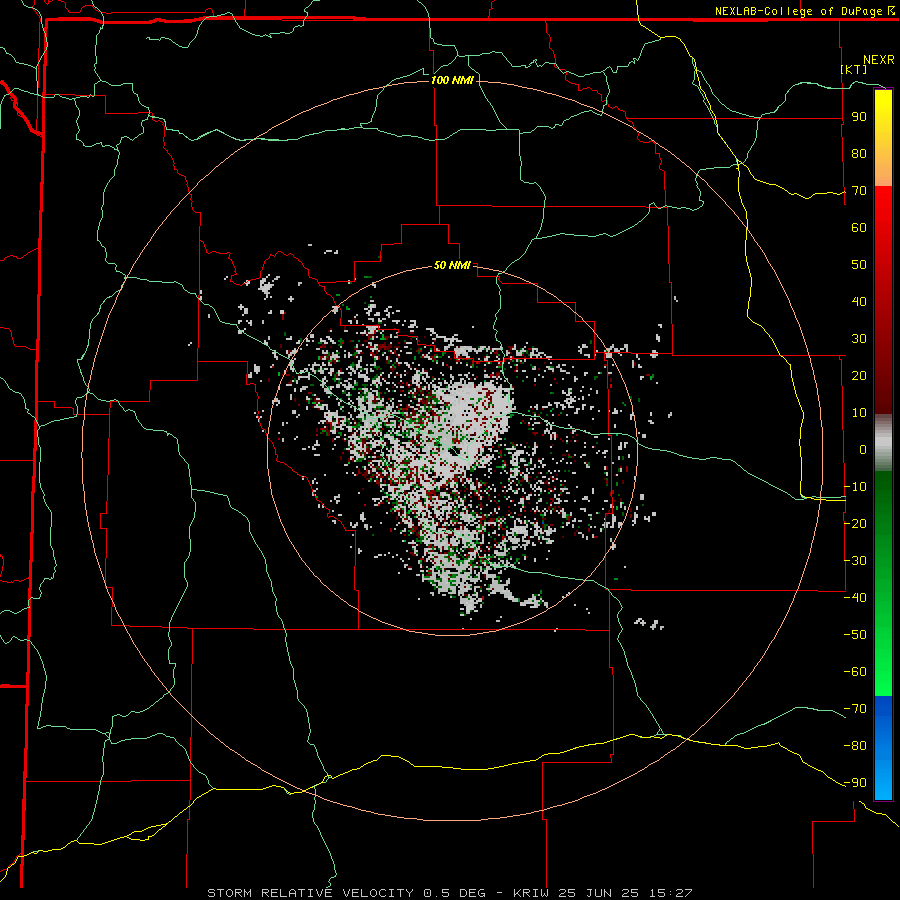
Task: Click the 0 value on velocity scale
Action: point(863,450)
